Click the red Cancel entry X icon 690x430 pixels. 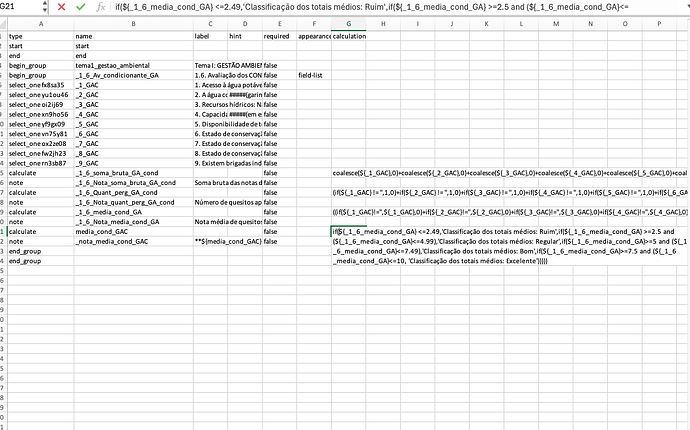[x=61, y=7]
